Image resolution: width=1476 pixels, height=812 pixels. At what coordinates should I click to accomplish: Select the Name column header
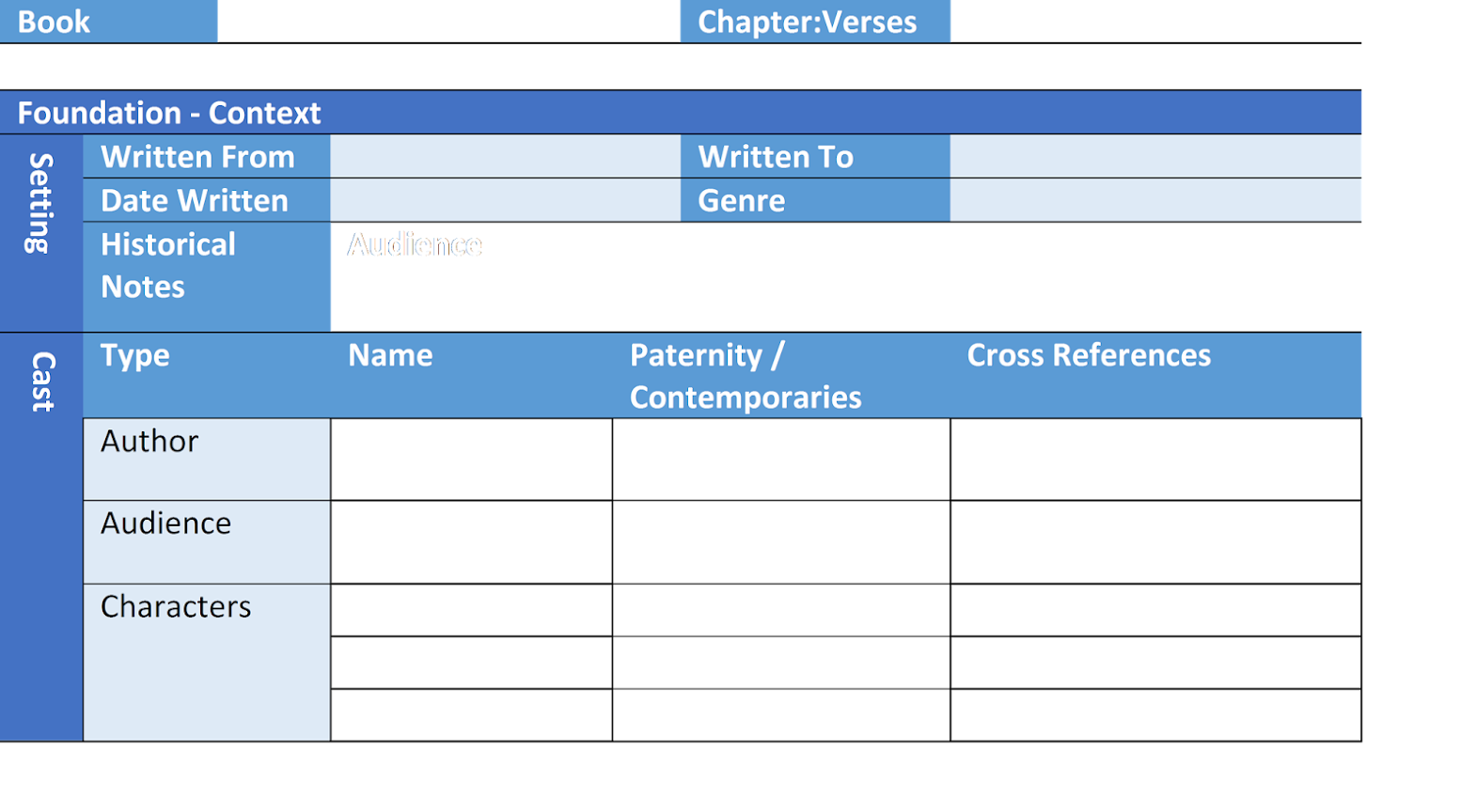pyautogui.click(x=390, y=355)
